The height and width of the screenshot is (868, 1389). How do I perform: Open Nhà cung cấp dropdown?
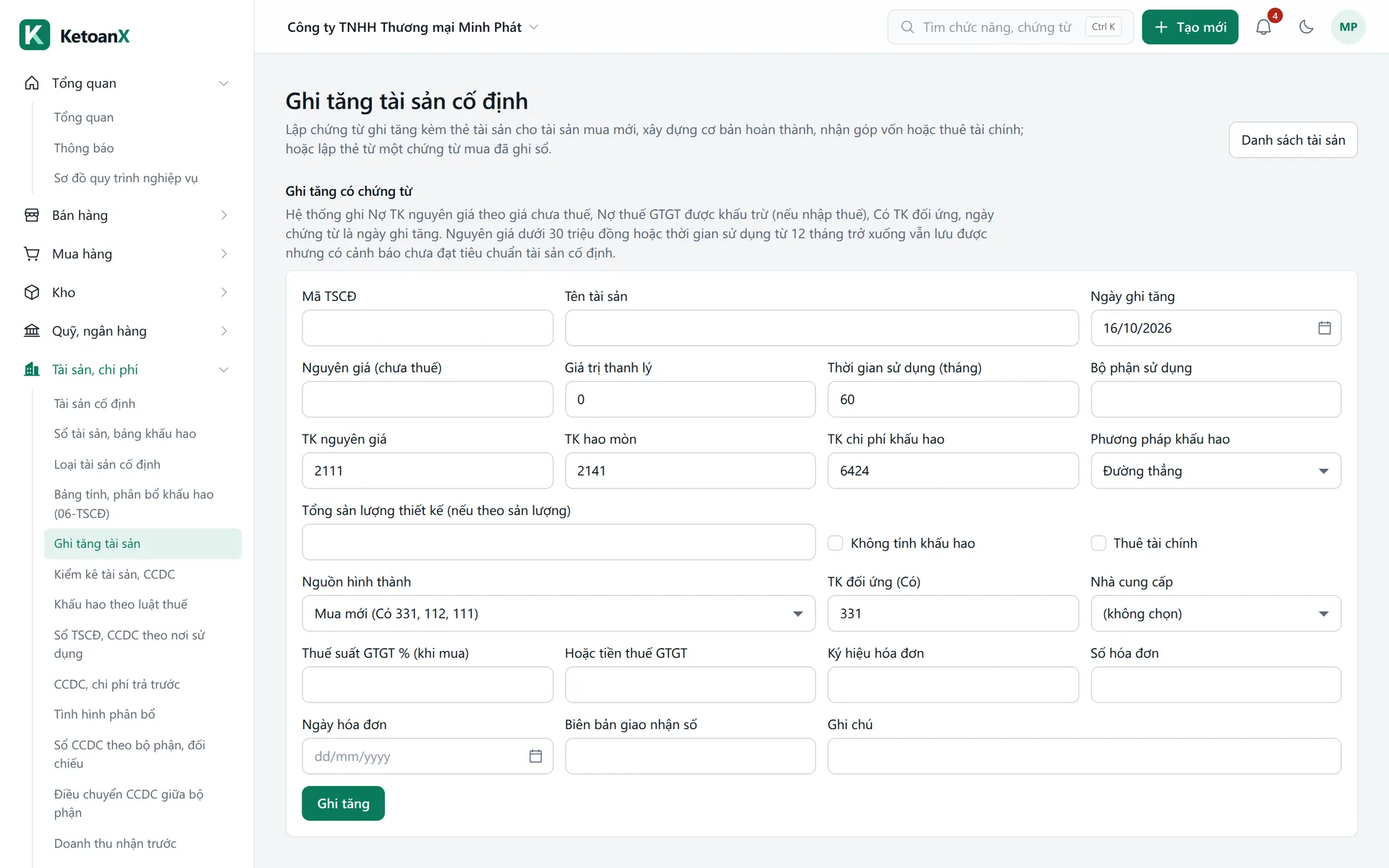pos(1215,613)
